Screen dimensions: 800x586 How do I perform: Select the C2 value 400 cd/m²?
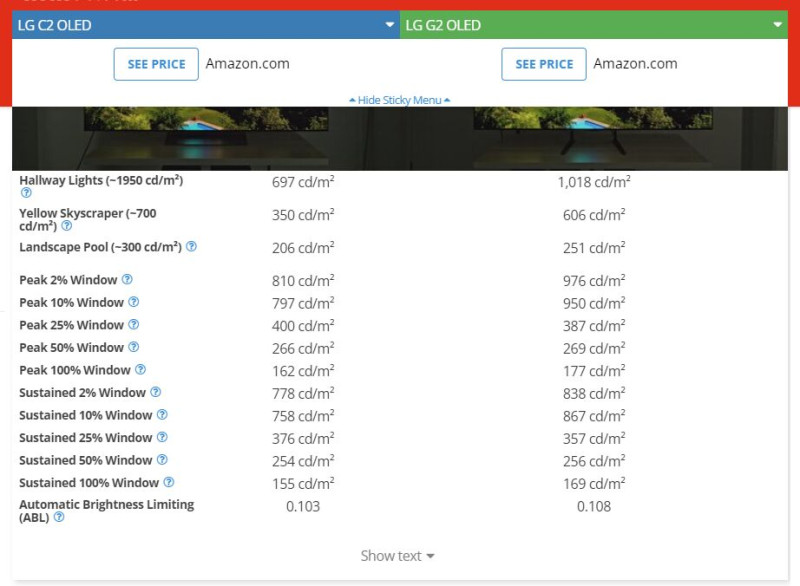point(303,325)
